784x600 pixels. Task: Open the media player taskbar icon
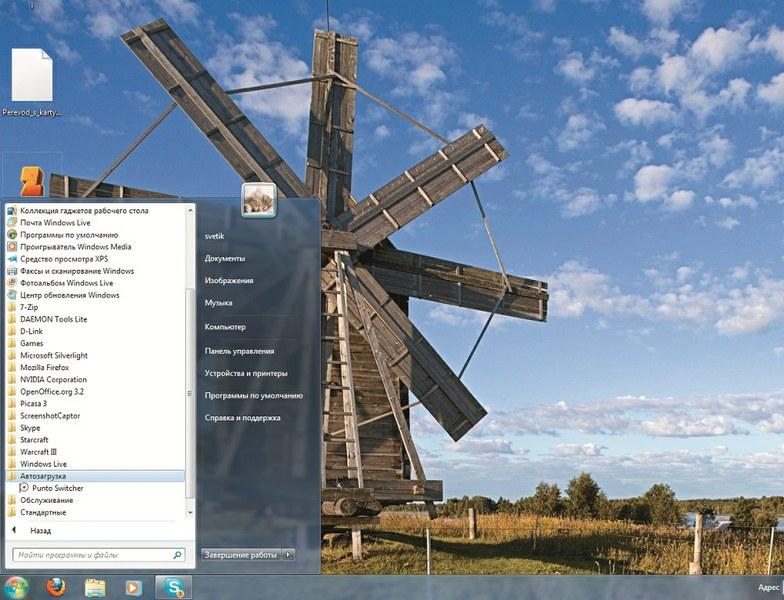click(x=134, y=586)
